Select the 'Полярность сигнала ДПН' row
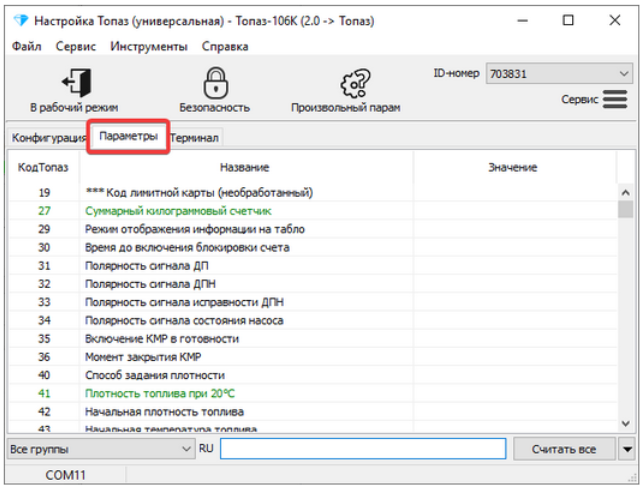 313,284
